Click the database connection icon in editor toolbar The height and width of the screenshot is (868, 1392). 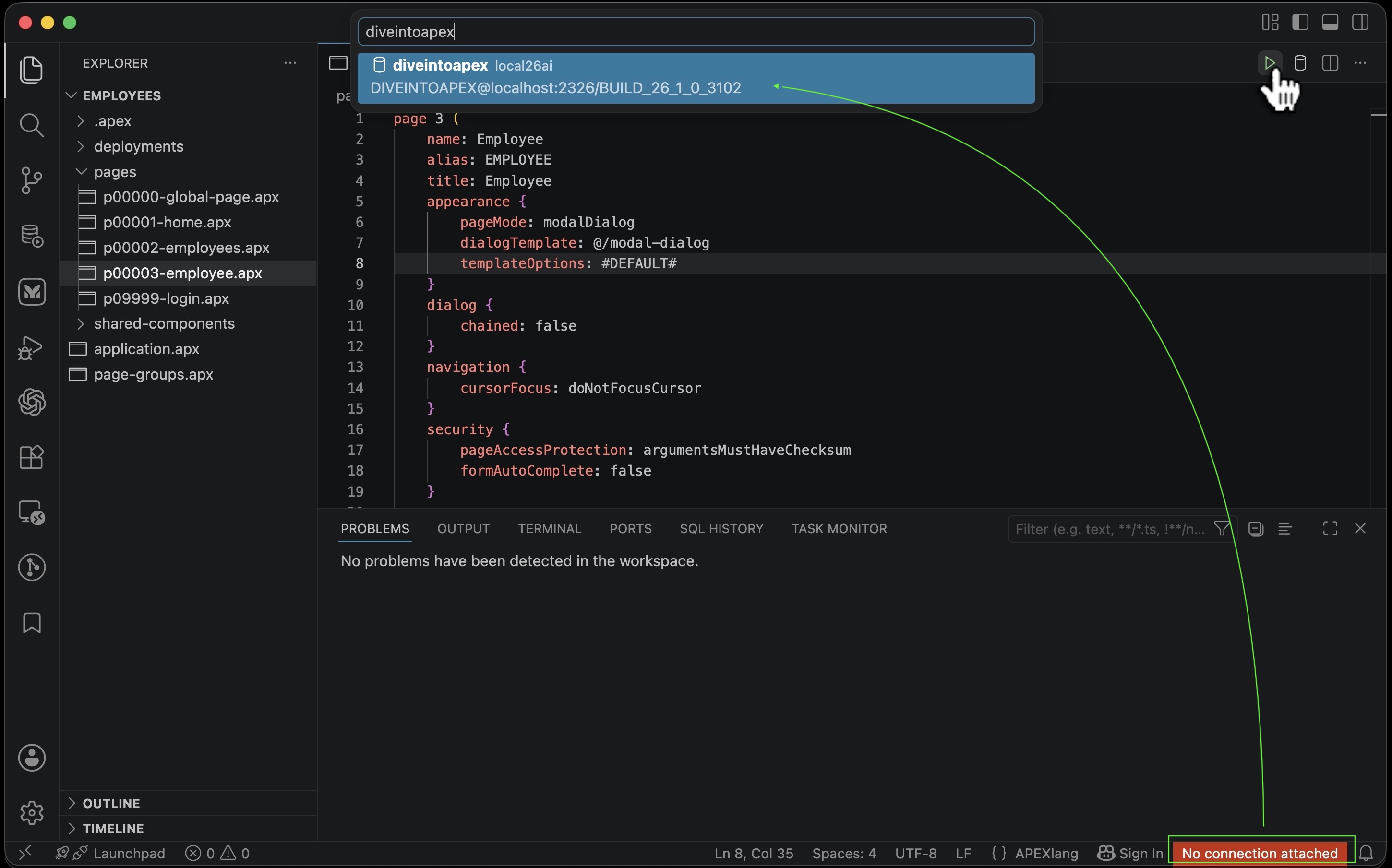(x=1300, y=62)
